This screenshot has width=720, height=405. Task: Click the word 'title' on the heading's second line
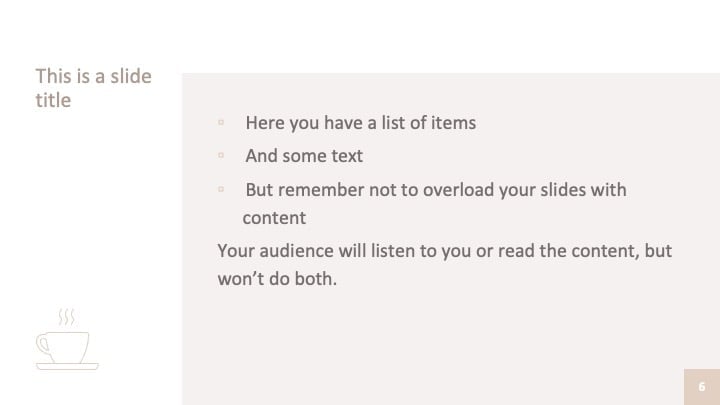[53, 100]
